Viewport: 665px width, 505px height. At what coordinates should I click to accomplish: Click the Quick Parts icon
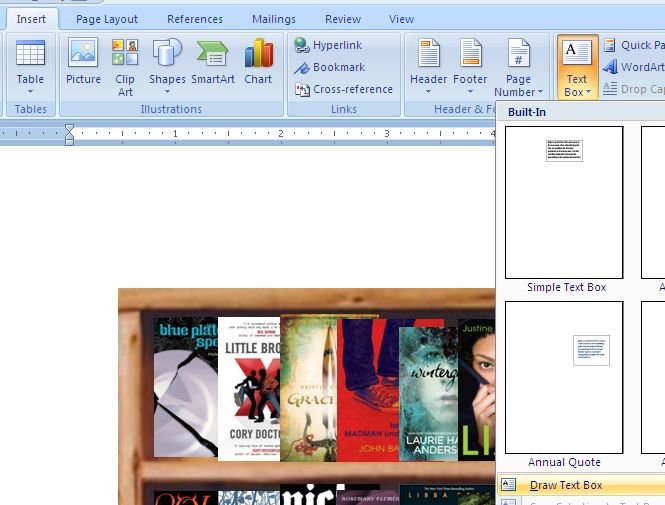pyautogui.click(x=610, y=45)
